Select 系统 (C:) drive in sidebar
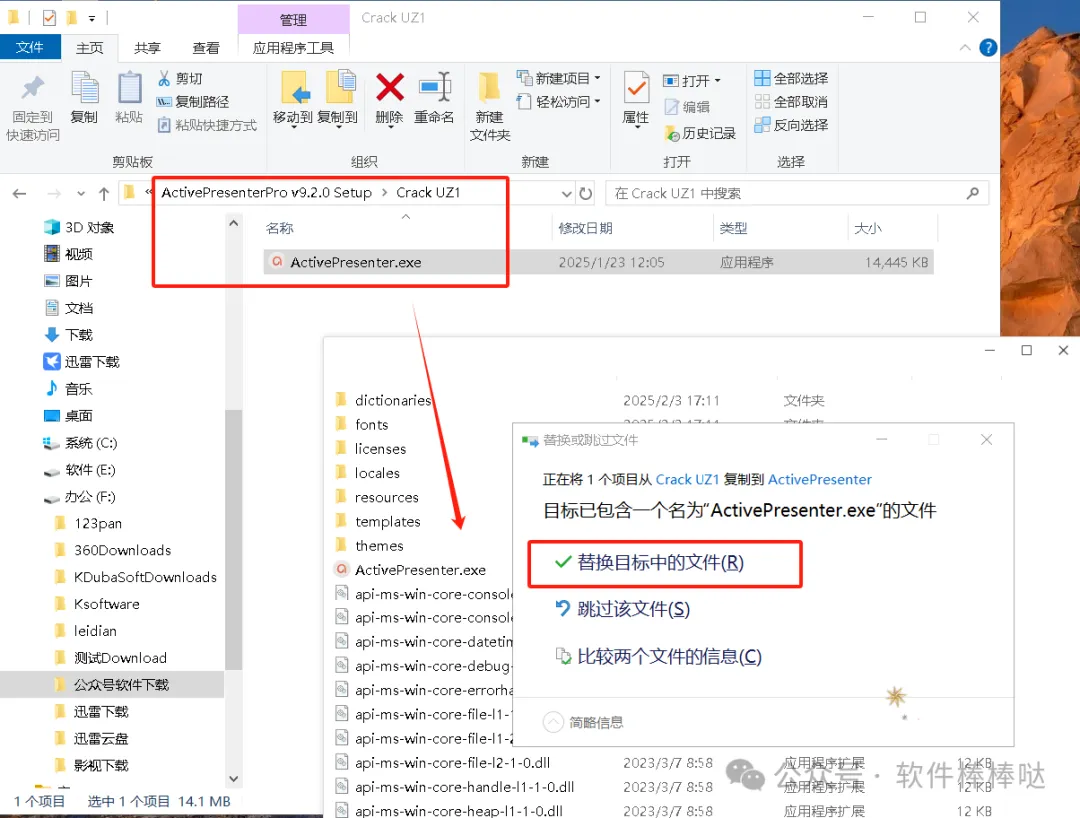1080x818 pixels. coord(81,443)
